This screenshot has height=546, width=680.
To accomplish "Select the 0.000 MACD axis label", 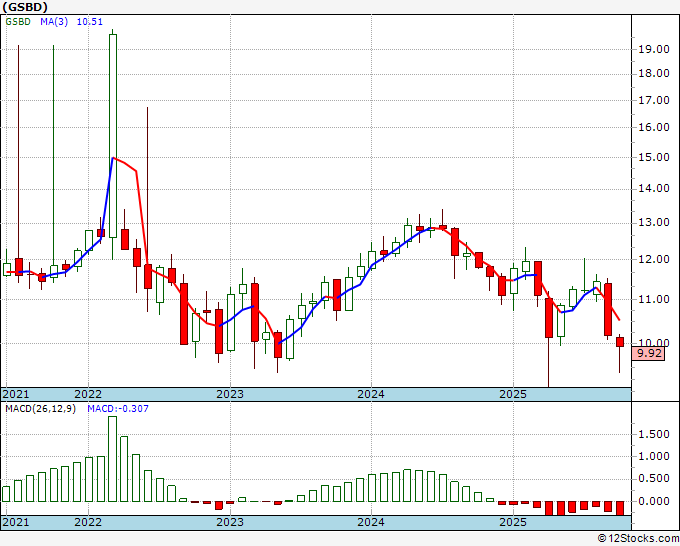I will [654, 501].
